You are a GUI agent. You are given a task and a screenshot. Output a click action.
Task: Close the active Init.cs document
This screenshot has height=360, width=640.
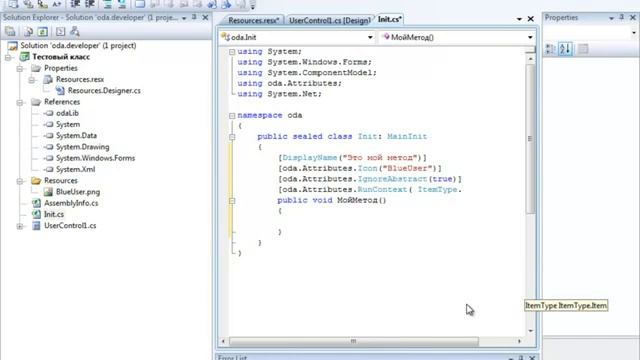pyautogui.click(x=531, y=19)
